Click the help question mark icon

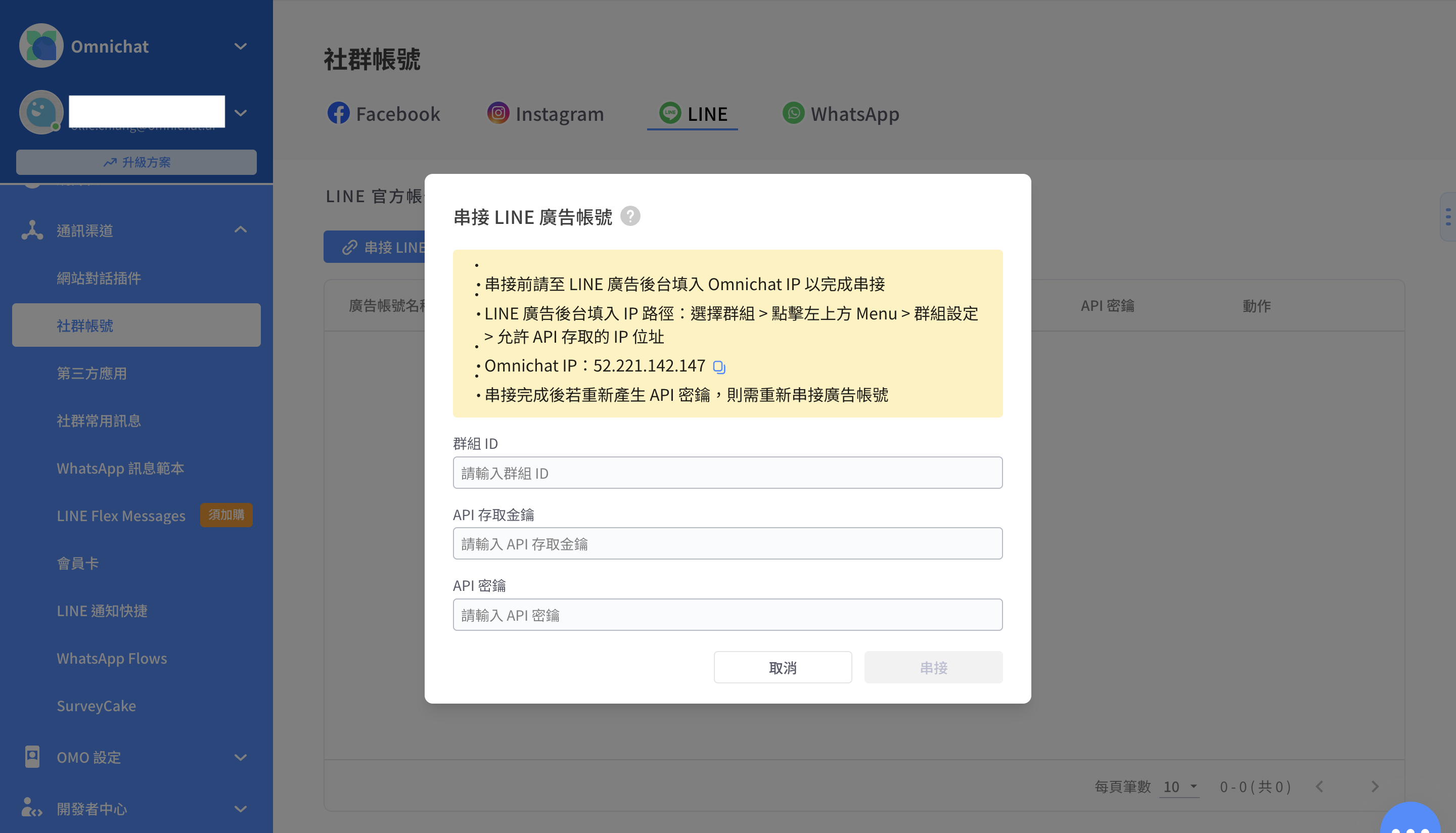coord(630,216)
